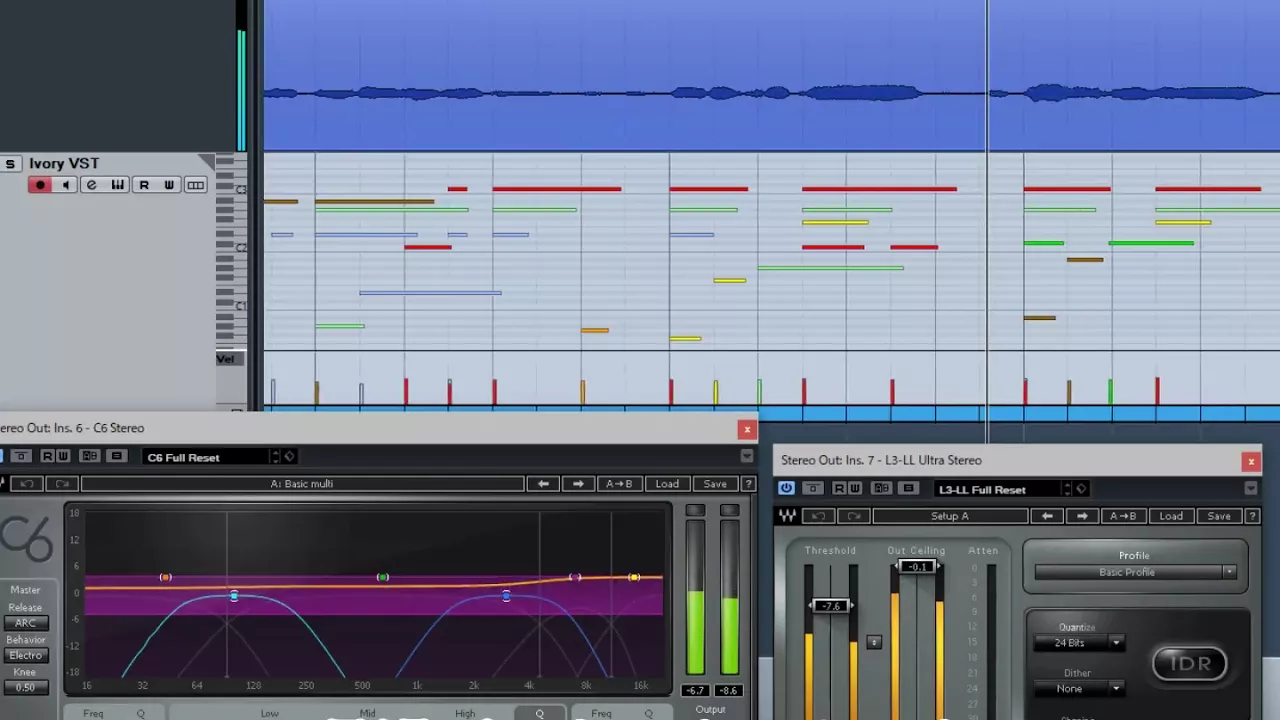The width and height of the screenshot is (1280, 720).
Task: Toggle L3-LL plugin power bypass button
Action: pos(786,488)
